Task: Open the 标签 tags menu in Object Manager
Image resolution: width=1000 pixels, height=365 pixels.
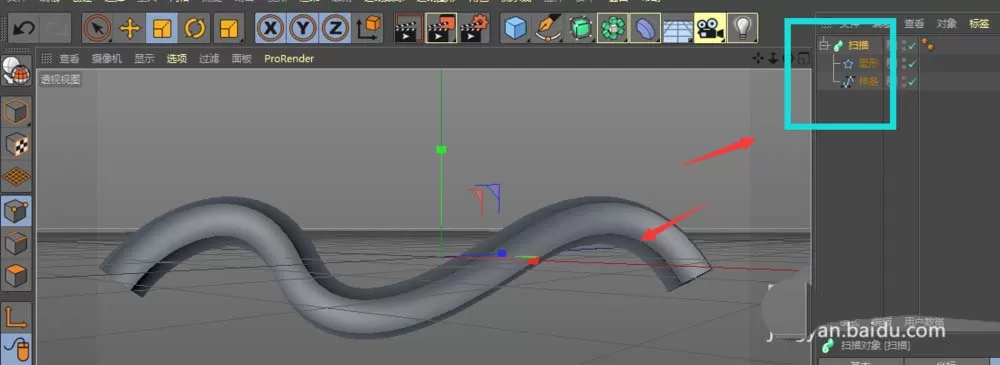Action: (979, 24)
